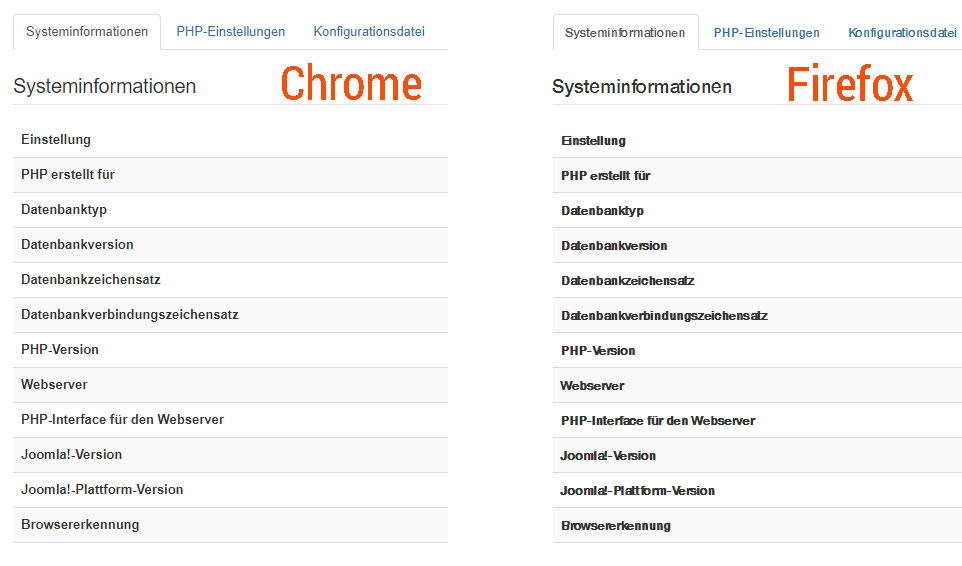Select Systeminformationen tab in Firefox panel
The height and width of the screenshot is (566, 962).
[x=625, y=33]
